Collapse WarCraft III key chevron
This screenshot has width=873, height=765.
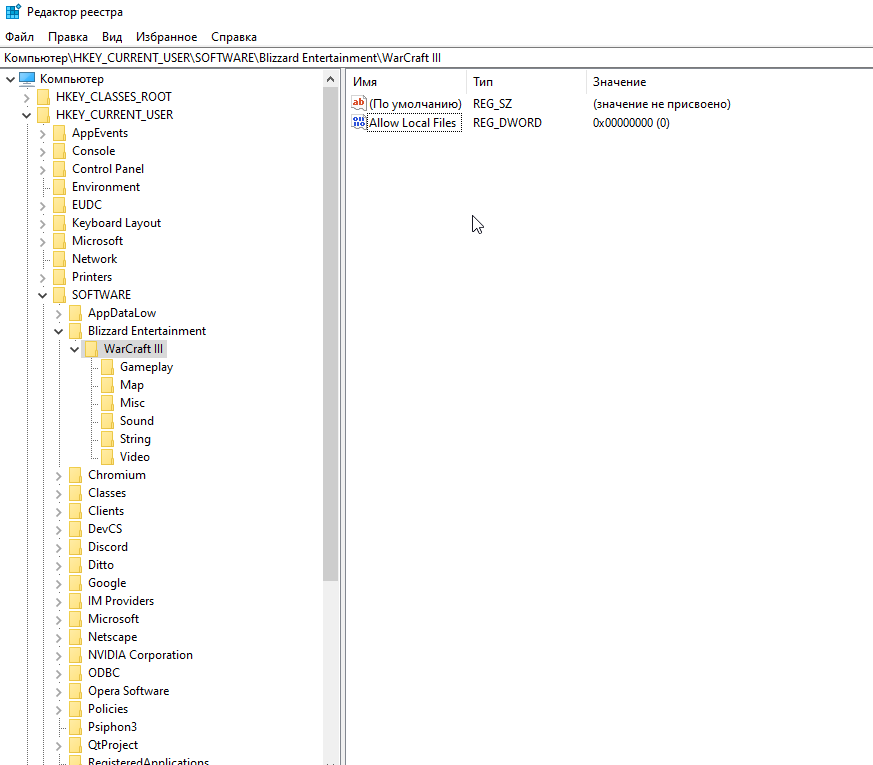75,349
